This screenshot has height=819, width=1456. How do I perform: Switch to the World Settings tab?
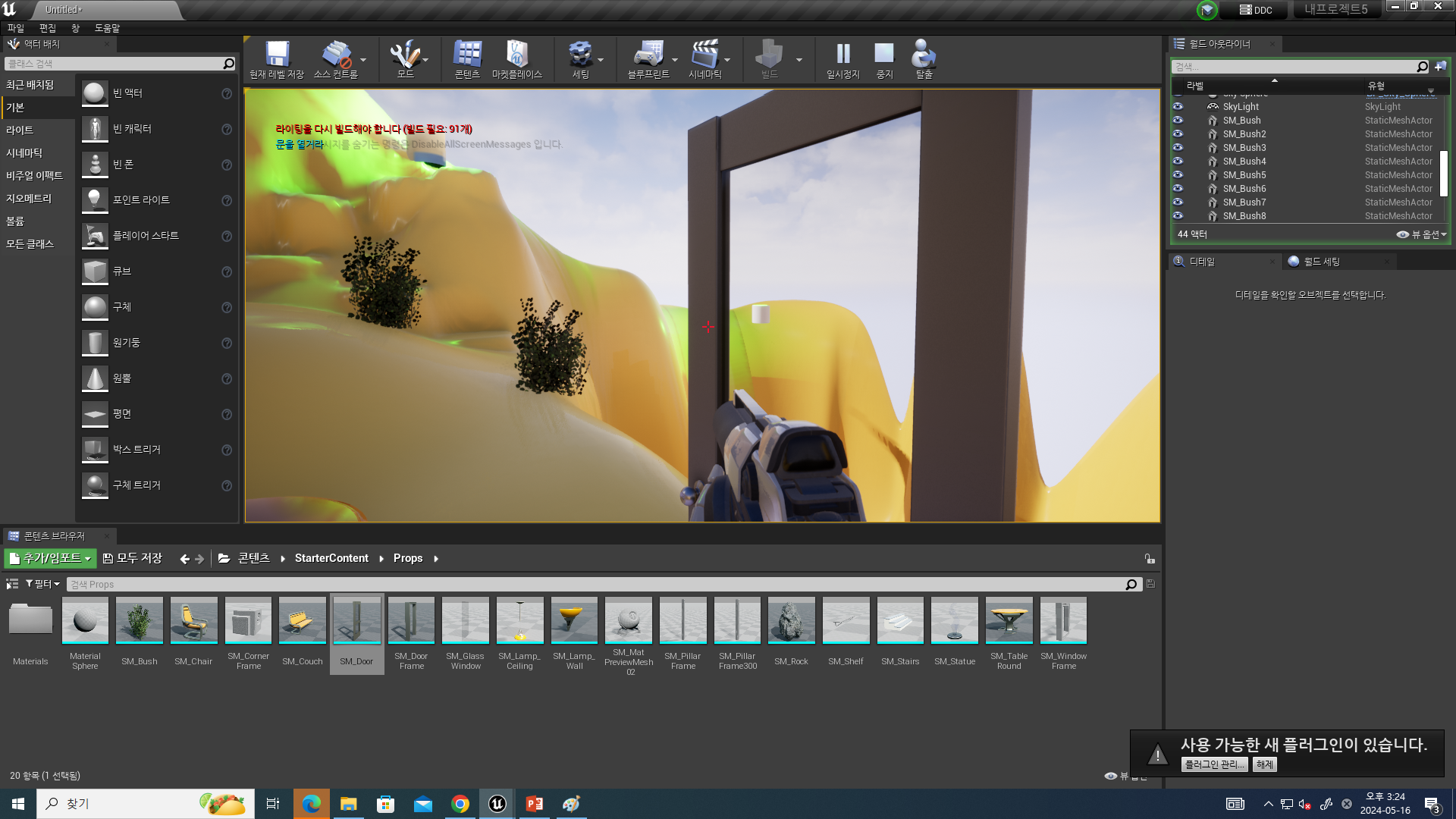pos(1321,262)
